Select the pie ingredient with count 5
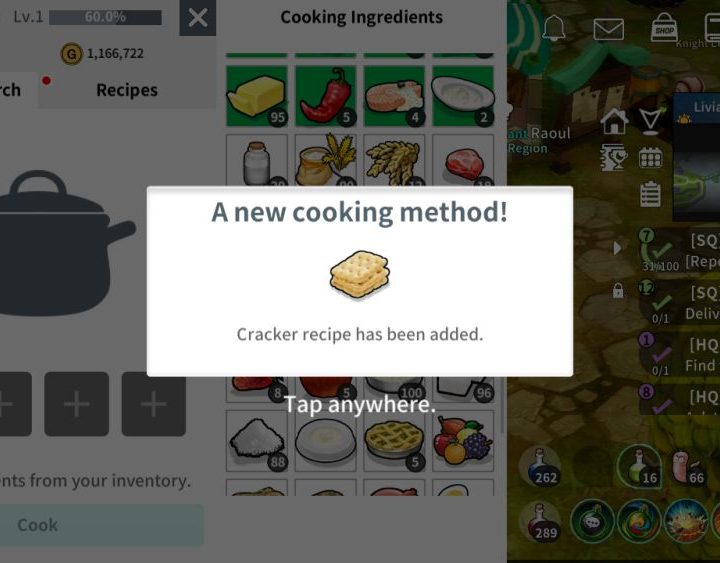 tap(394, 441)
